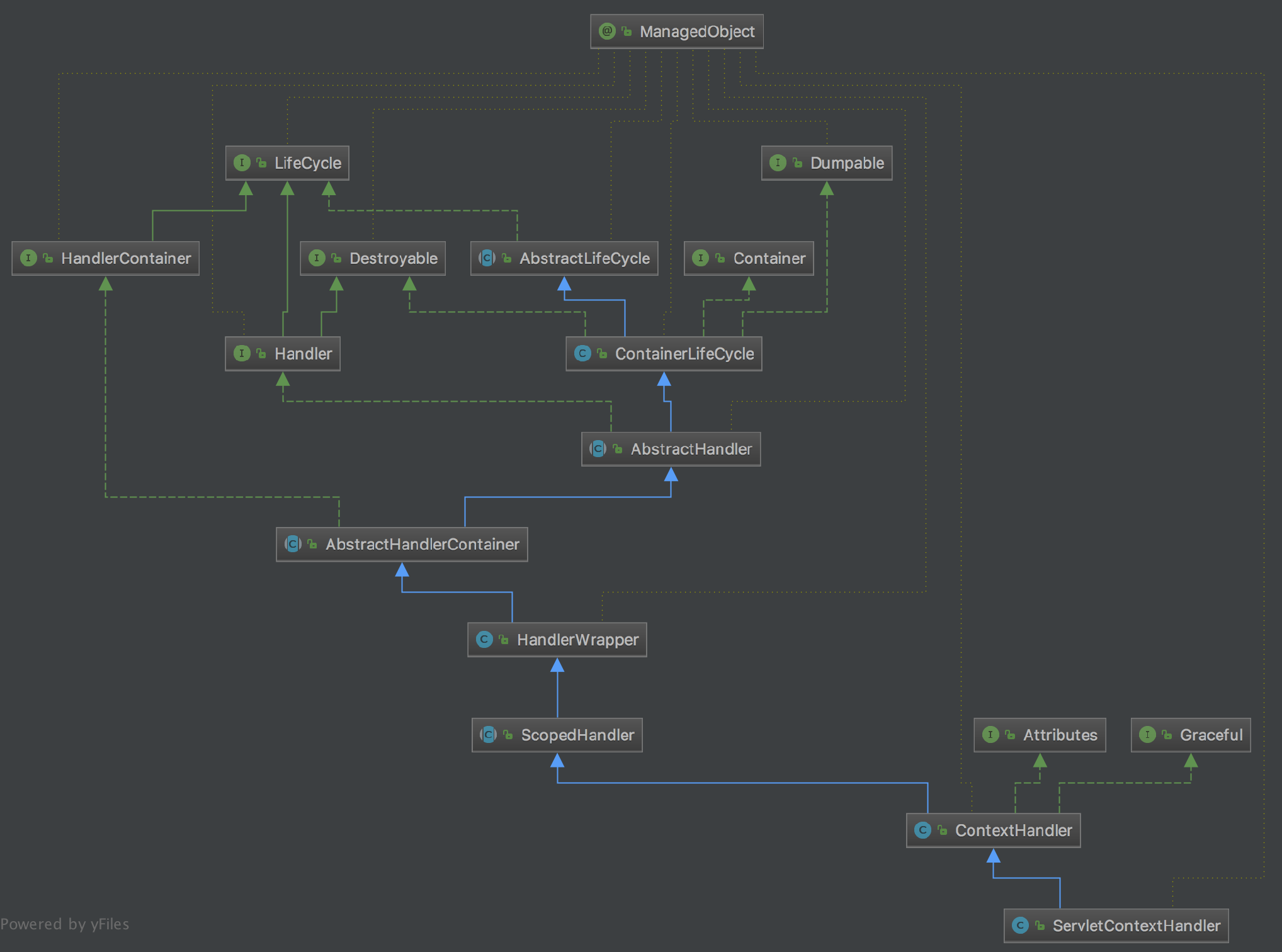Click the lock icon on ContextHandler node

click(943, 830)
